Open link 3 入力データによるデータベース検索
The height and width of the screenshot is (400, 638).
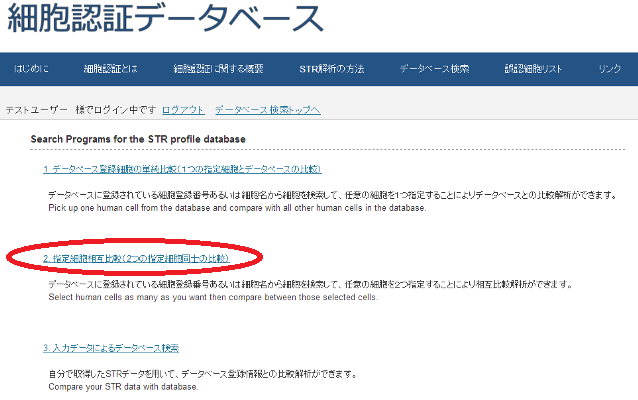pyautogui.click(x=111, y=347)
